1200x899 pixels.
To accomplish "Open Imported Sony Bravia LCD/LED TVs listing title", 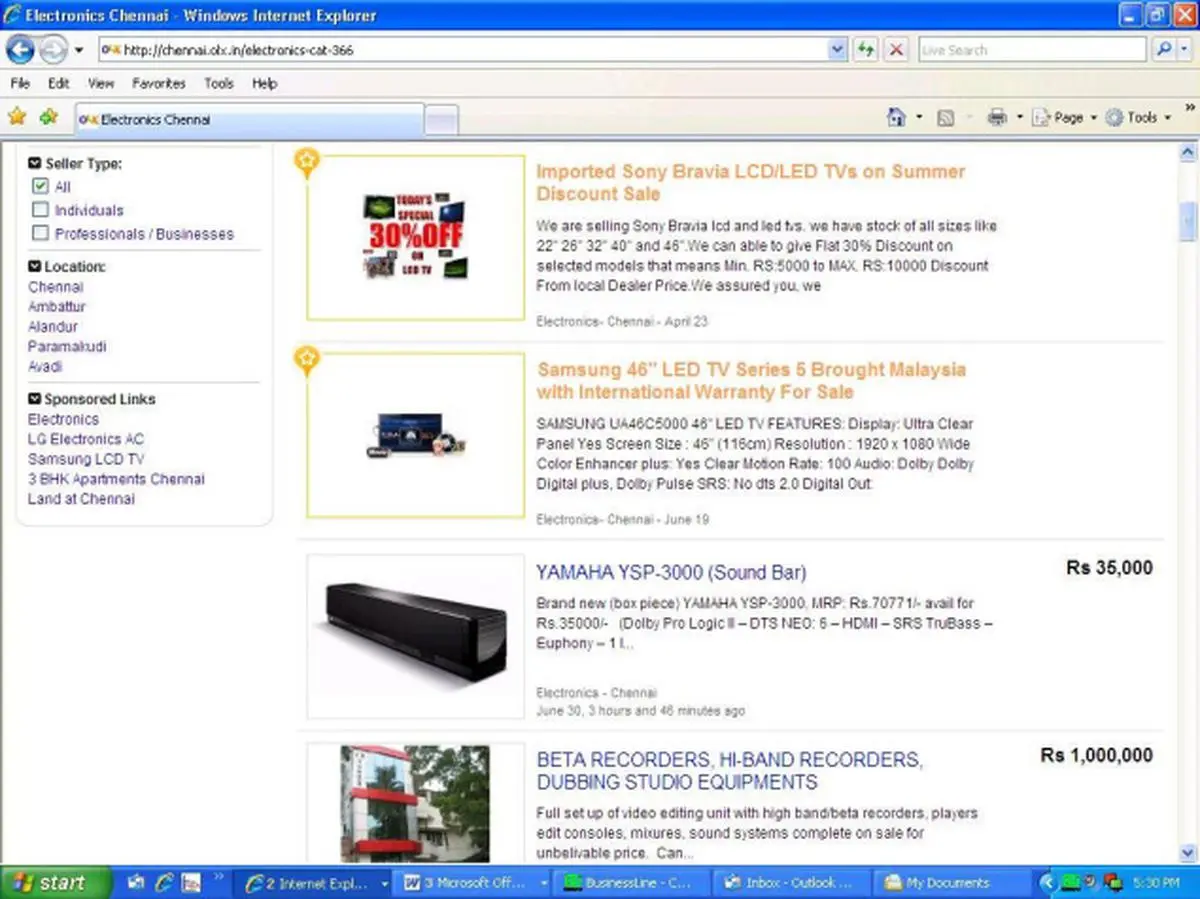I will pos(751,182).
